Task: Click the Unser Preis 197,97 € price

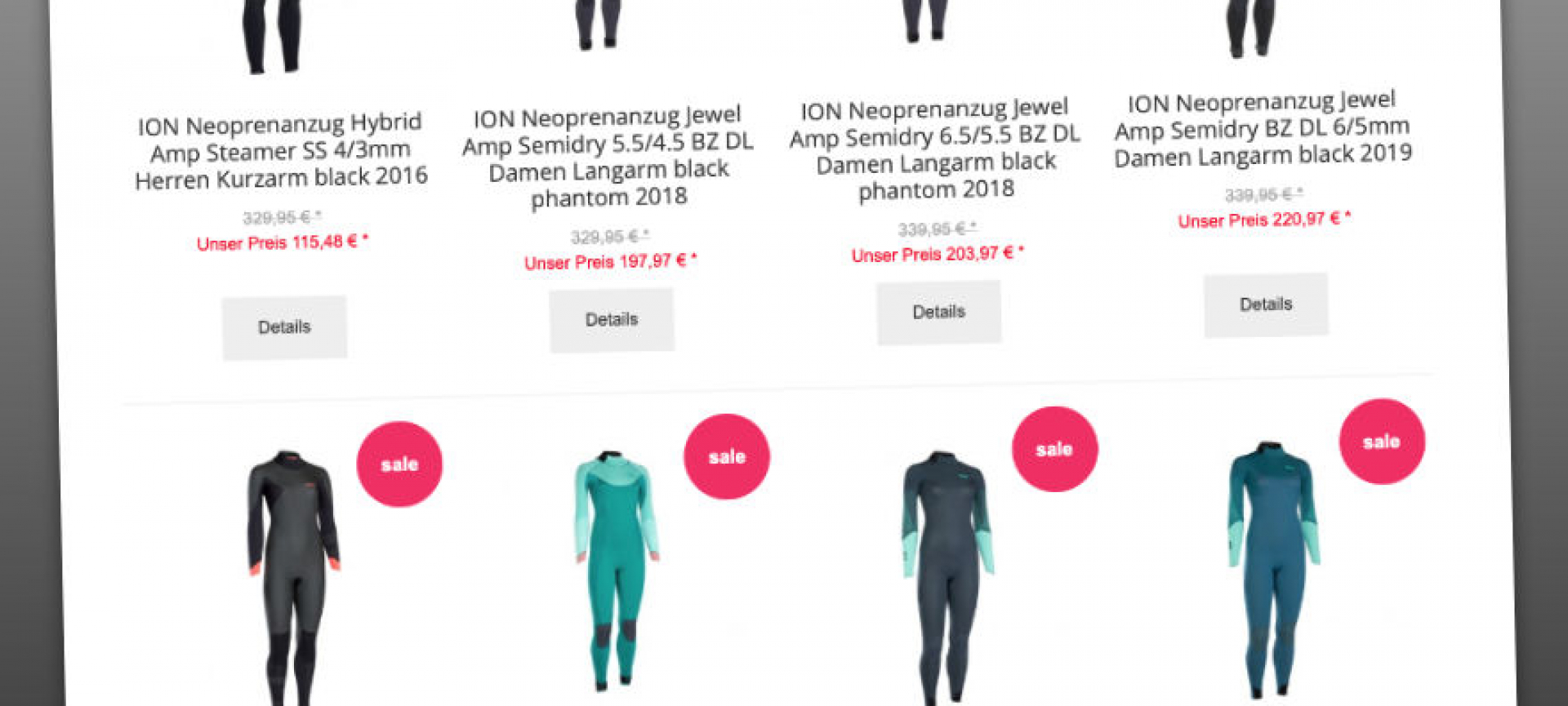Action: 610,262
